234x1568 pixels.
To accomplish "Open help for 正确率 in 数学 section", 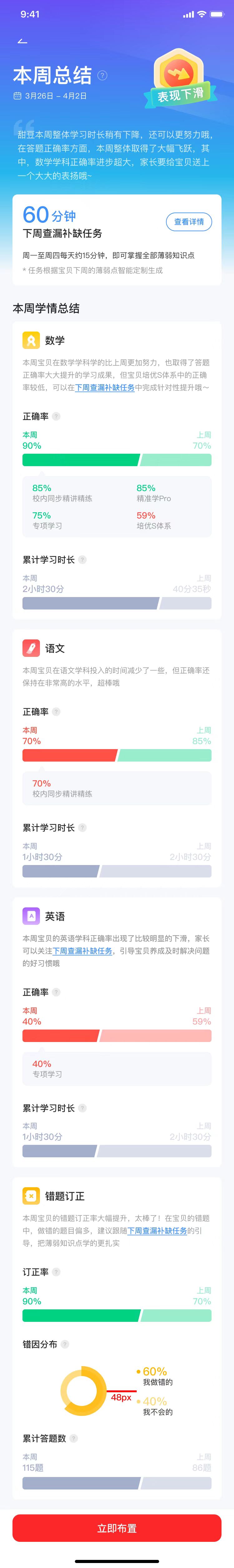I will point(56,416).
